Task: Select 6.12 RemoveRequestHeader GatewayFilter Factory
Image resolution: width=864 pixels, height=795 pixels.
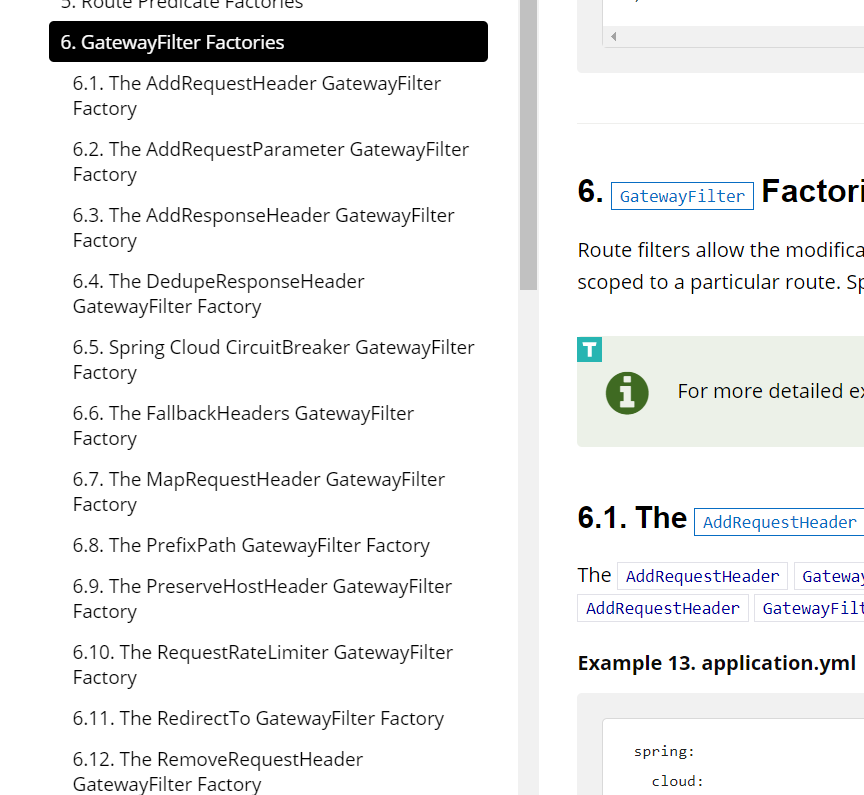Action: [x=218, y=771]
